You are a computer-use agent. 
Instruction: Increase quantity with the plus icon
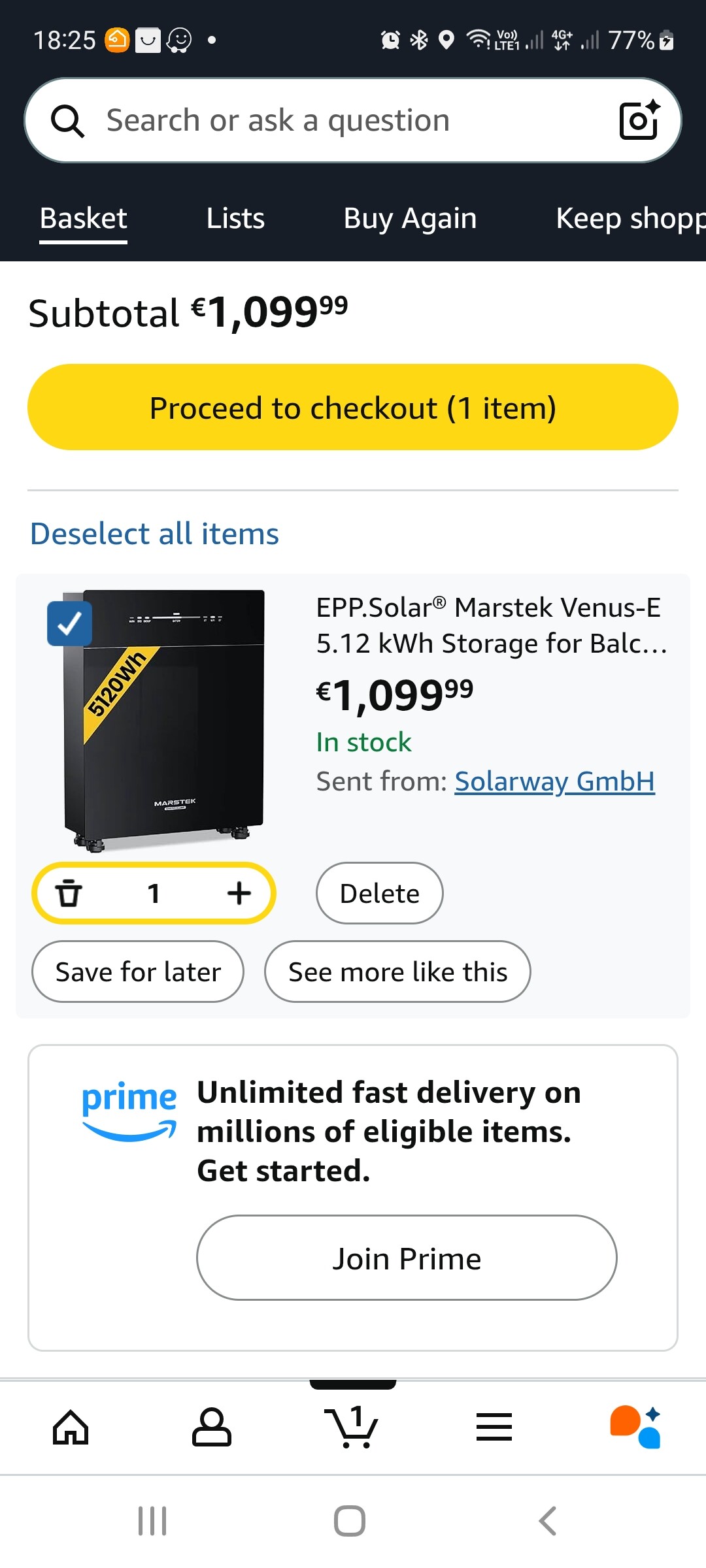pyautogui.click(x=239, y=893)
